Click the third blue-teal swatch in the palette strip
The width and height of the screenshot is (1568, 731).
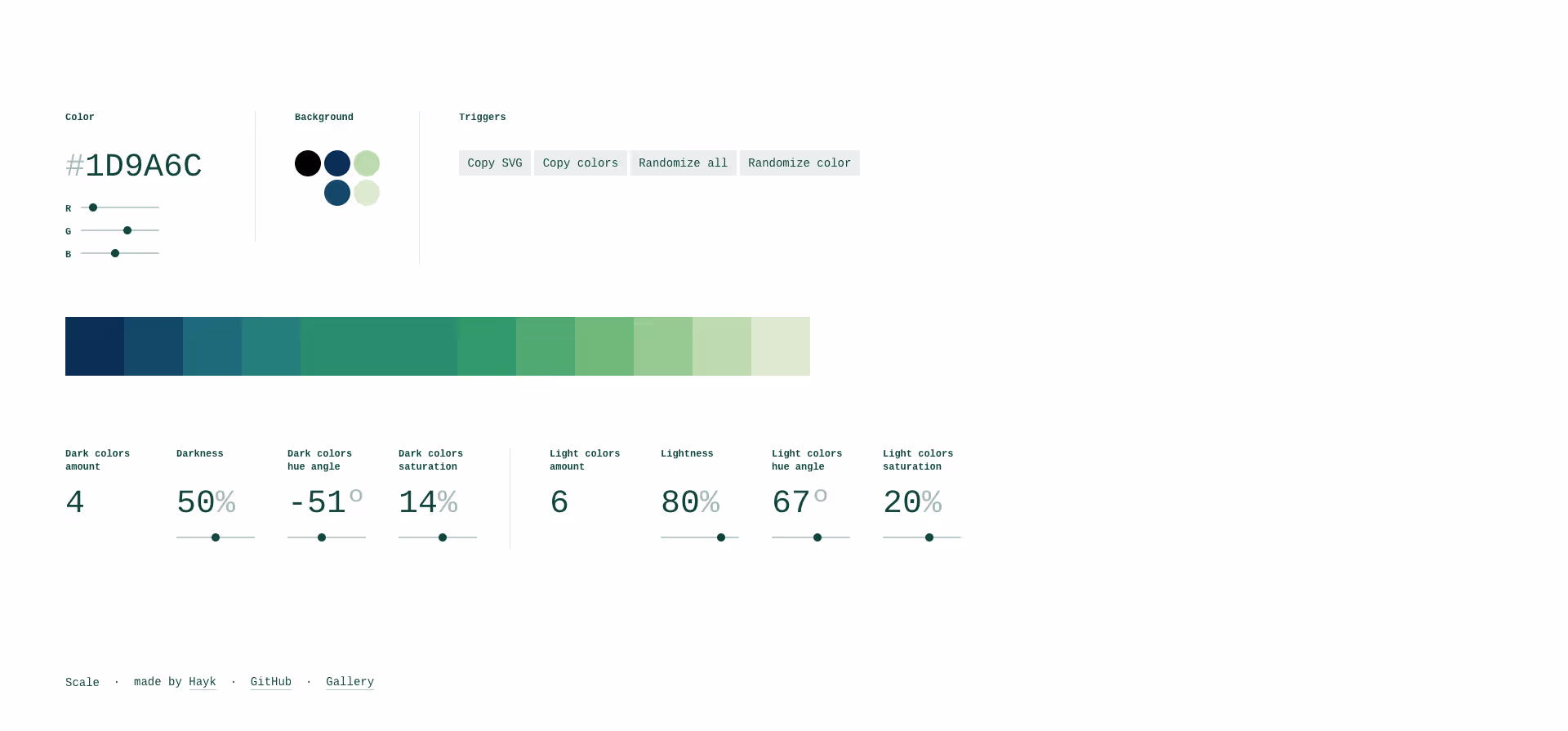tap(212, 346)
